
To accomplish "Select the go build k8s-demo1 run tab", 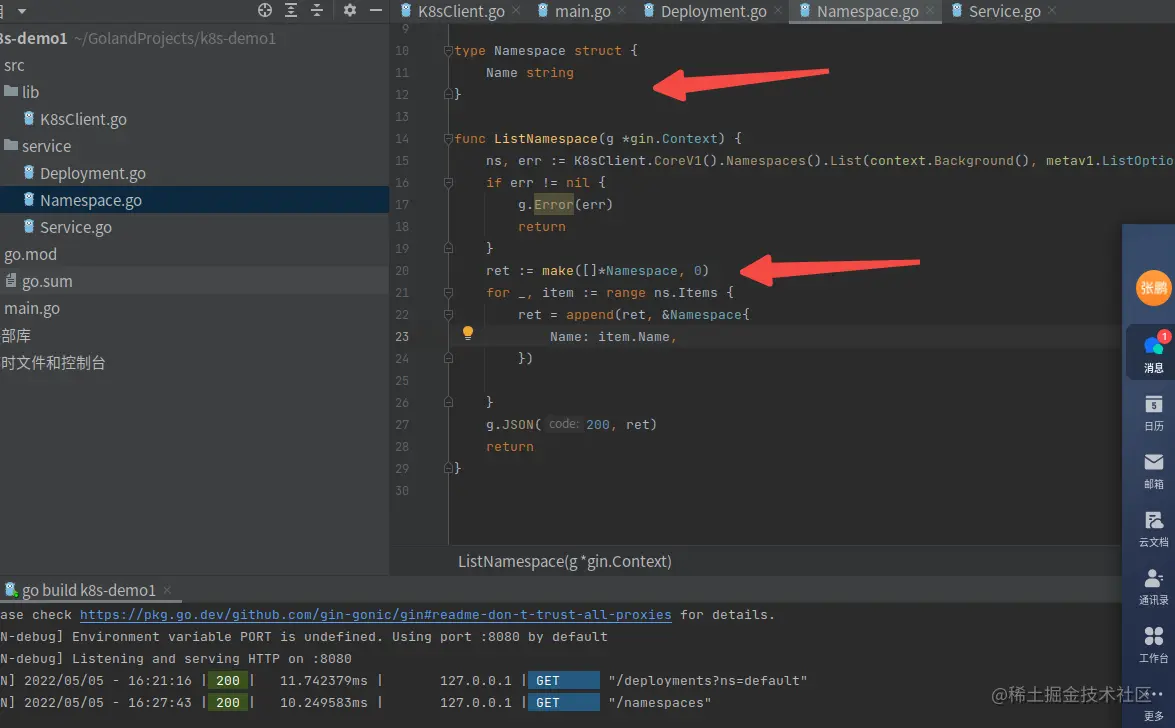I will pos(88,590).
